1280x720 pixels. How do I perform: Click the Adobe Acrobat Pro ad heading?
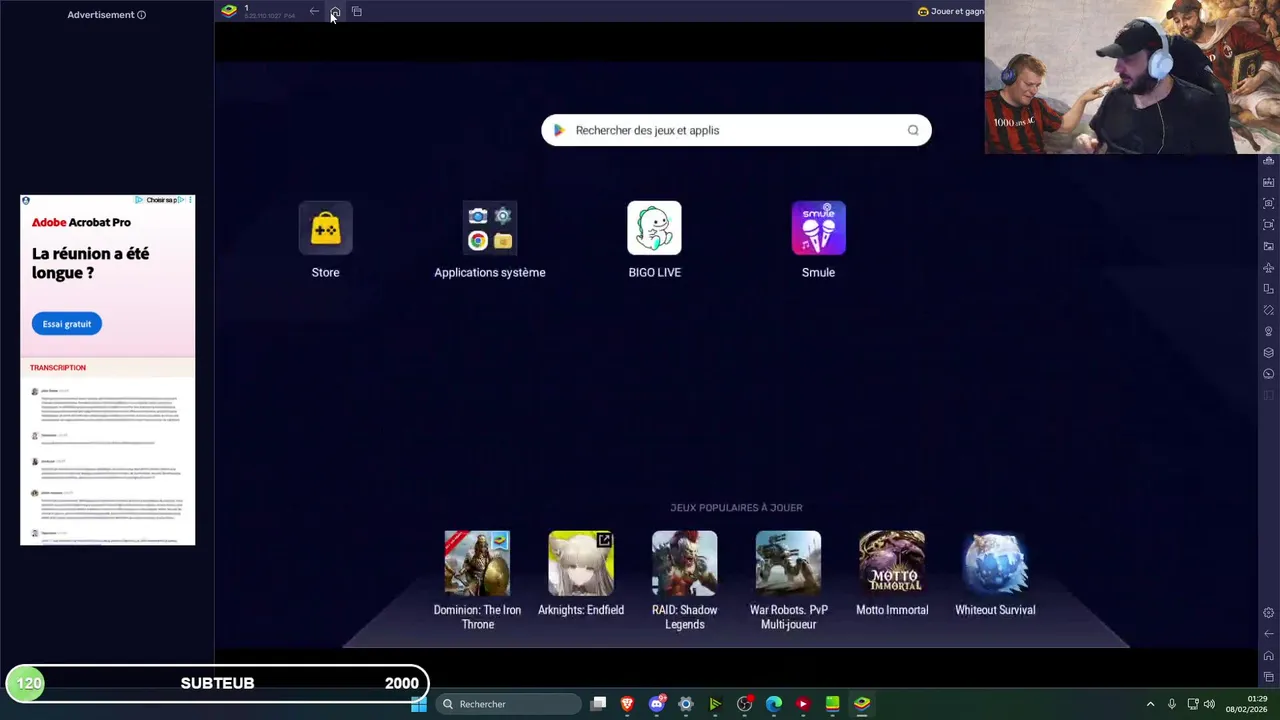(x=81, y=222)
